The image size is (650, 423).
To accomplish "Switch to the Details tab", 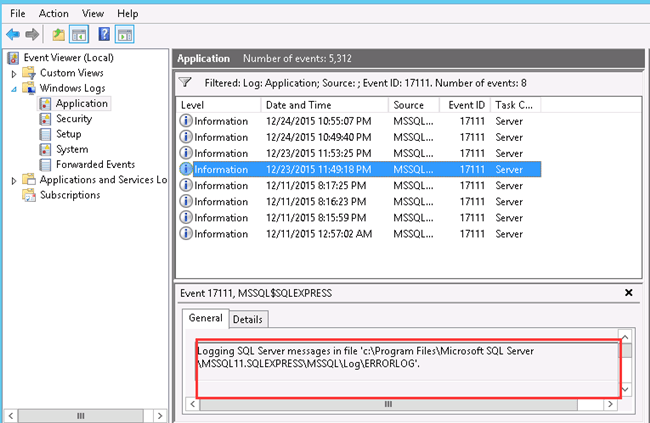I will coord(248,319).
